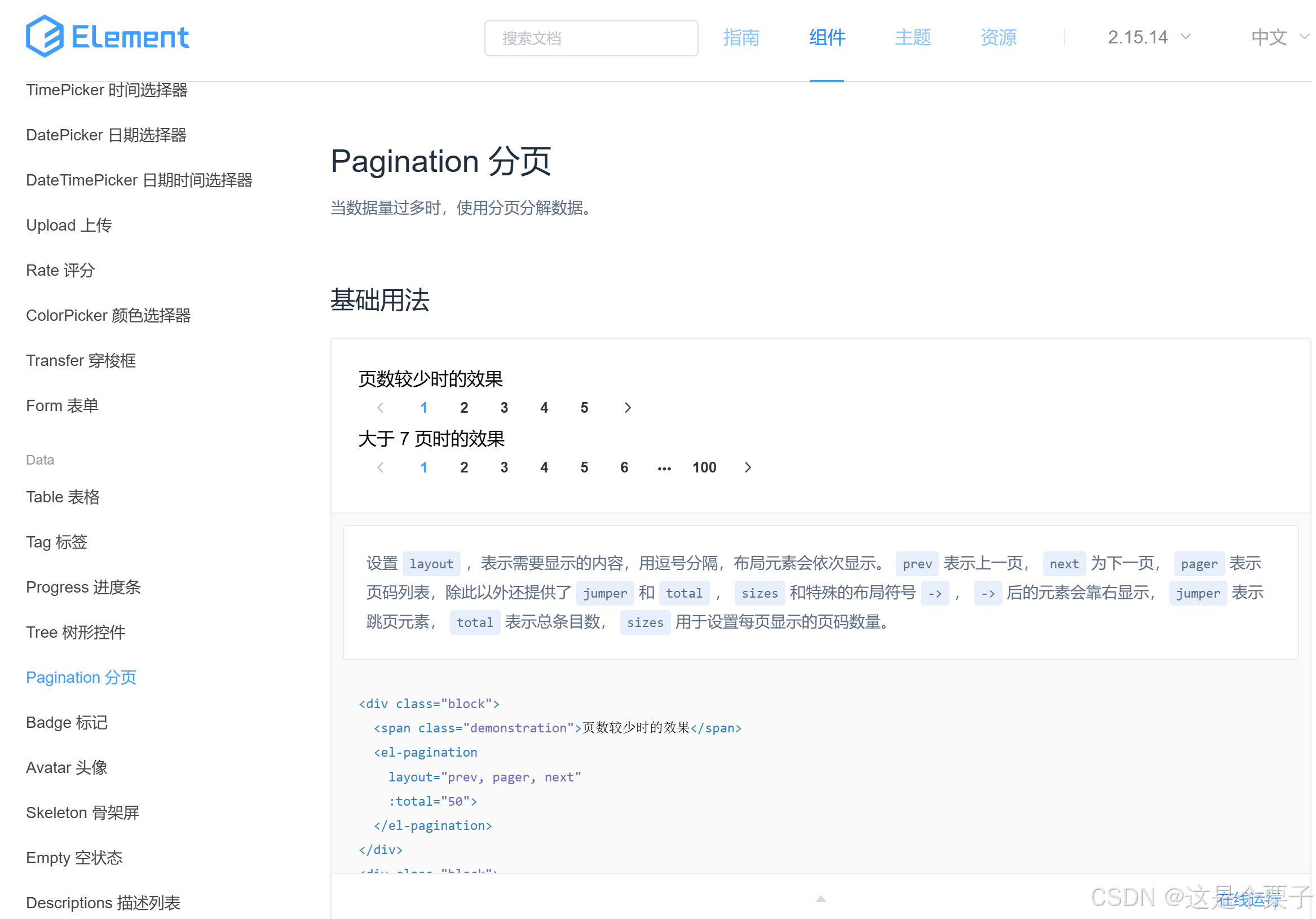Image resolution: width=1316 pixels, height=919 pixels.
Task: Open the 2.15.14 version dropdown
Action: pyautogui.click(x=1149, y=37)
